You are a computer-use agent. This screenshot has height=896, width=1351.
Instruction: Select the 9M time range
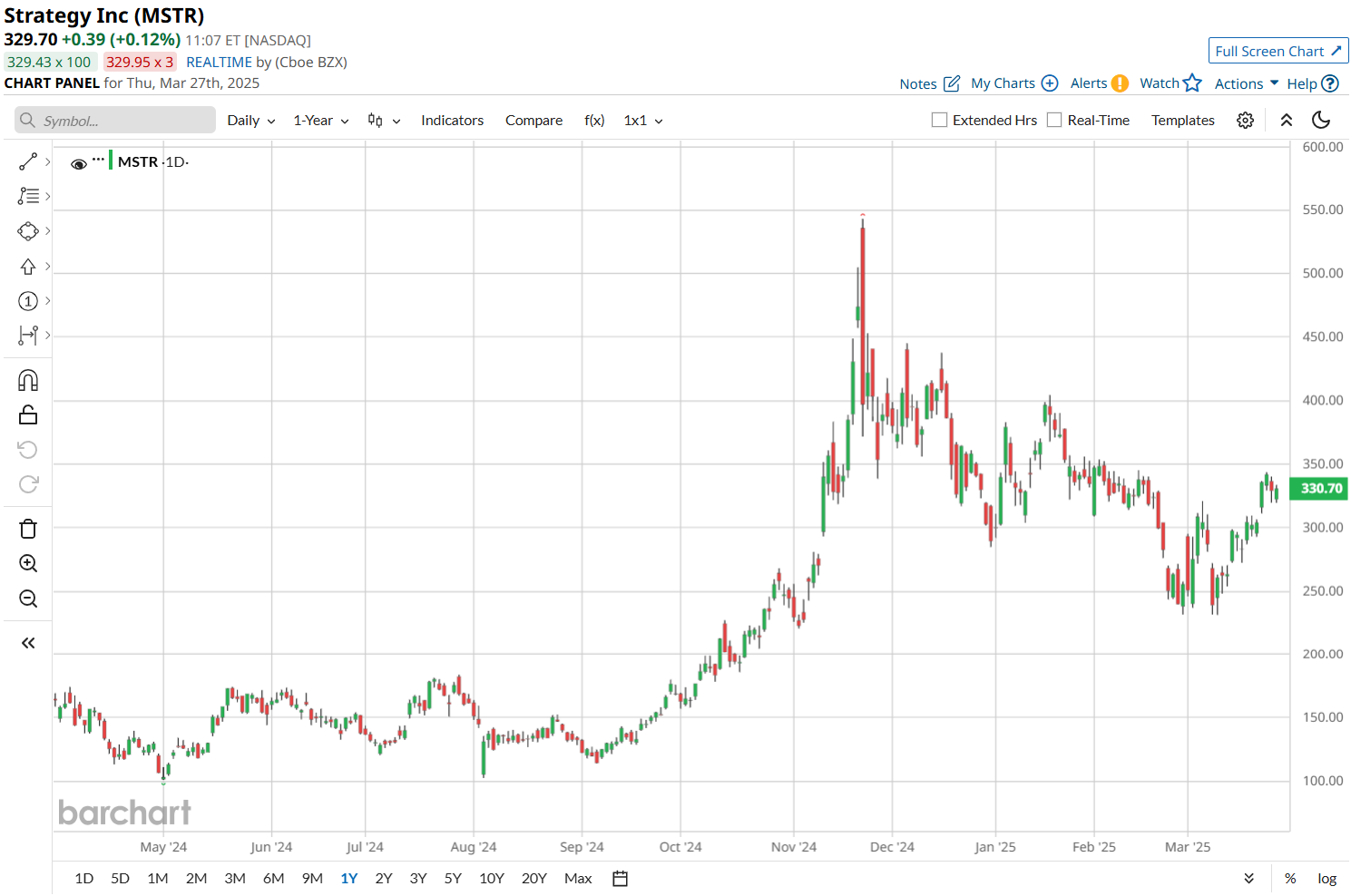coord(312,879)
